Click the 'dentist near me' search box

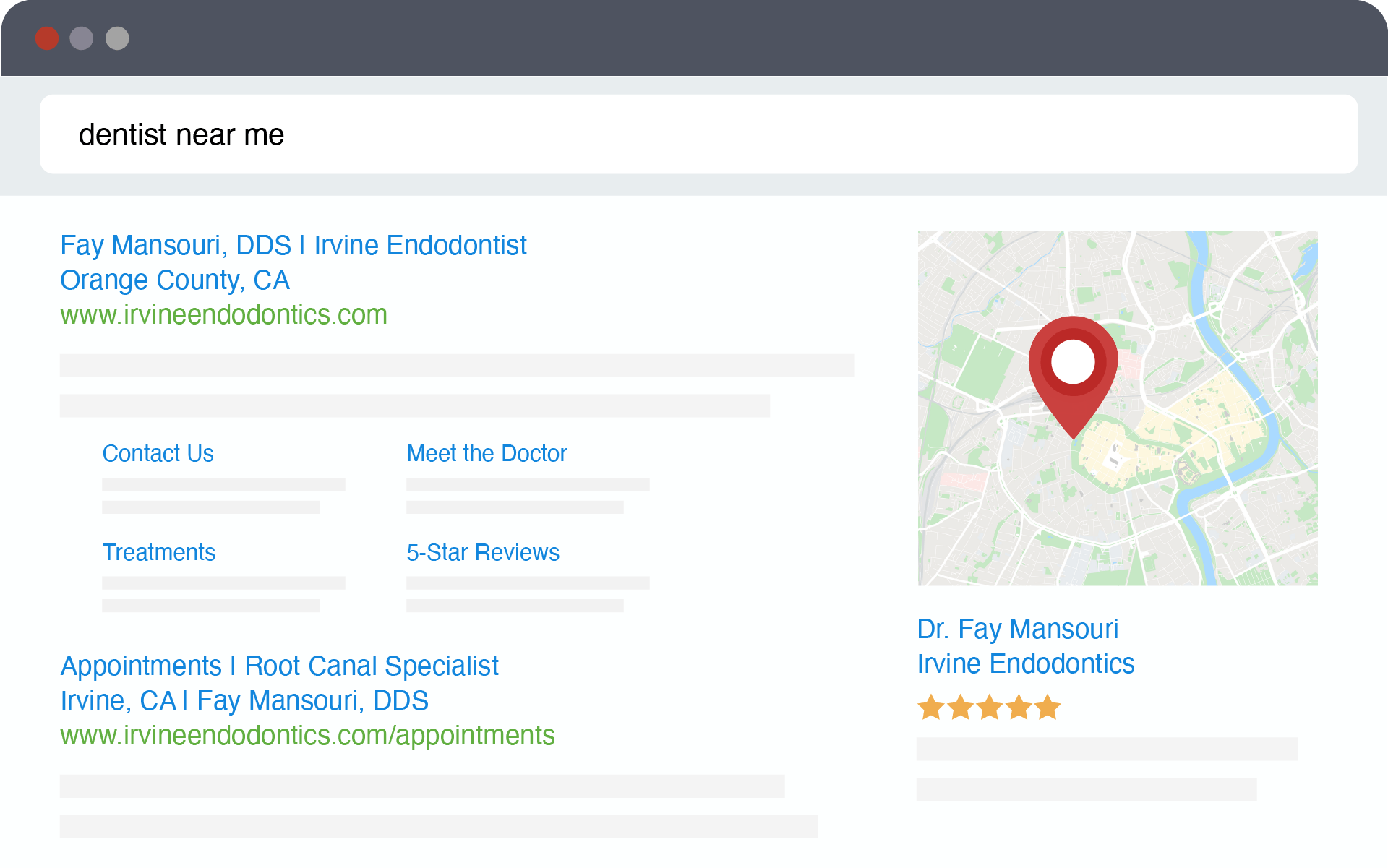698,134
